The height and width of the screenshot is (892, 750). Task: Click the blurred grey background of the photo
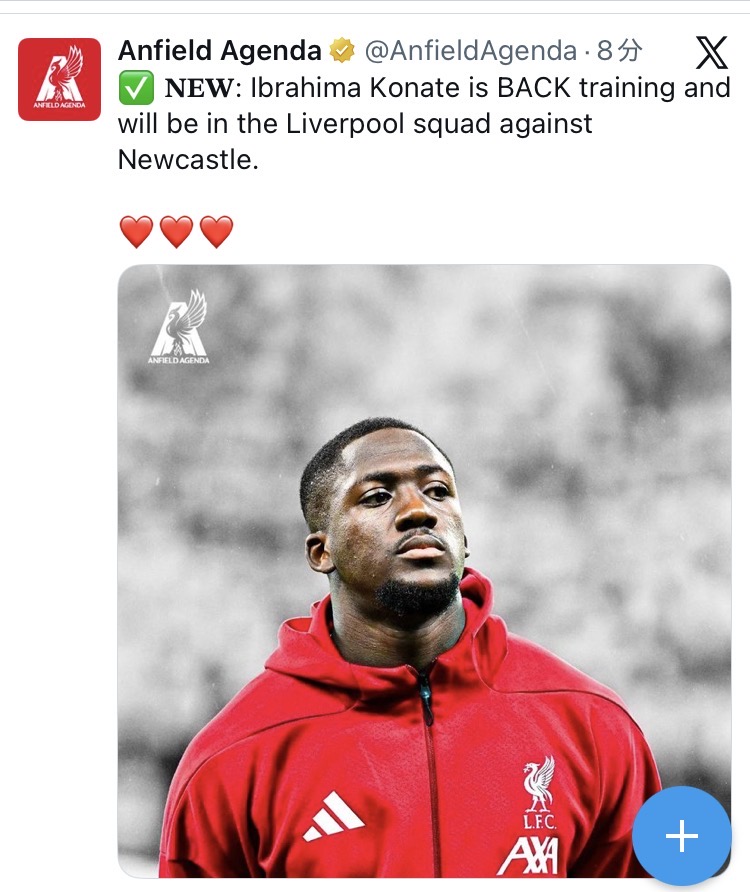coord(597,427)
